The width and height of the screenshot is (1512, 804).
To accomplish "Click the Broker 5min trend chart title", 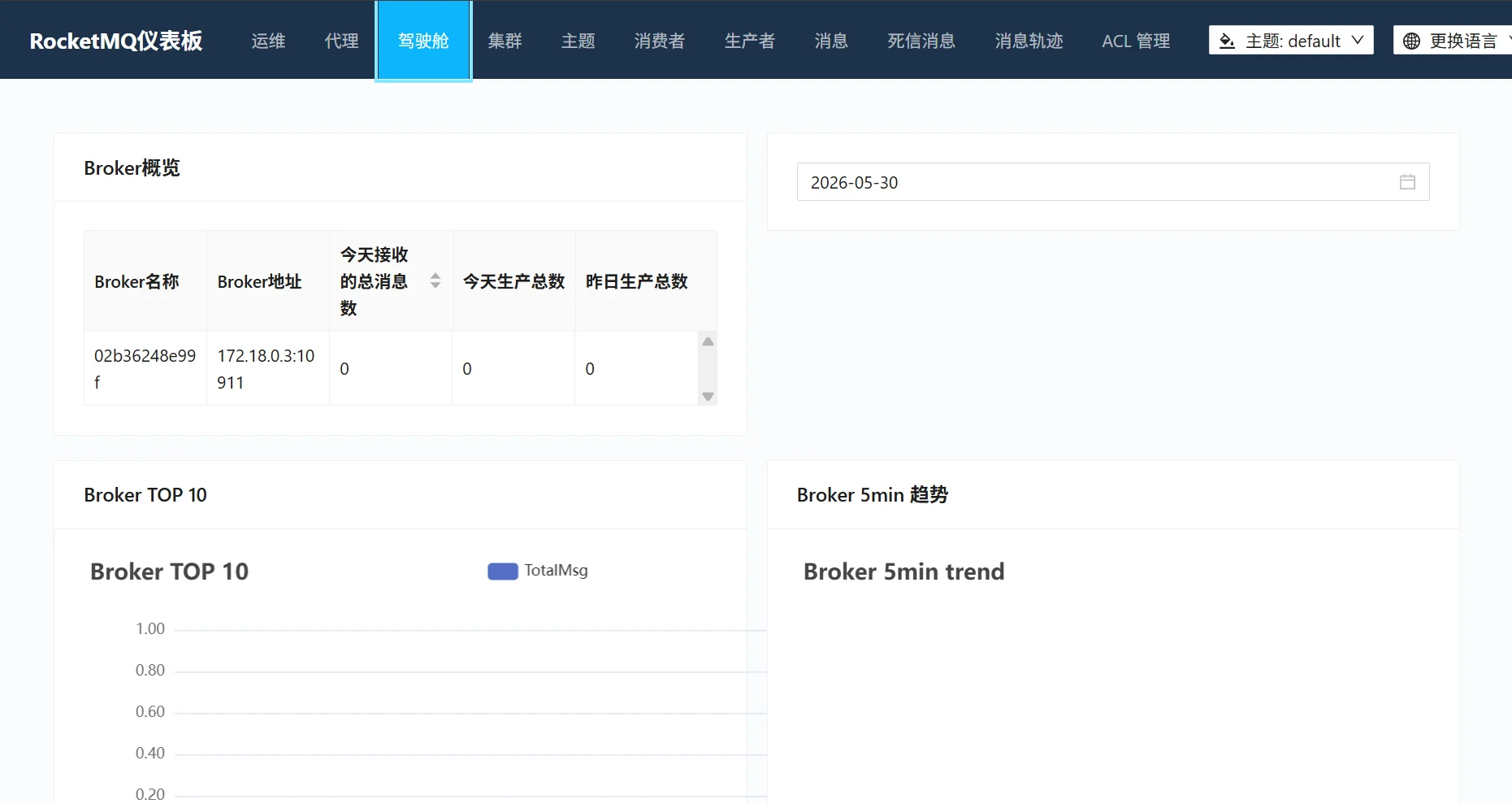I will coord(903,571).
